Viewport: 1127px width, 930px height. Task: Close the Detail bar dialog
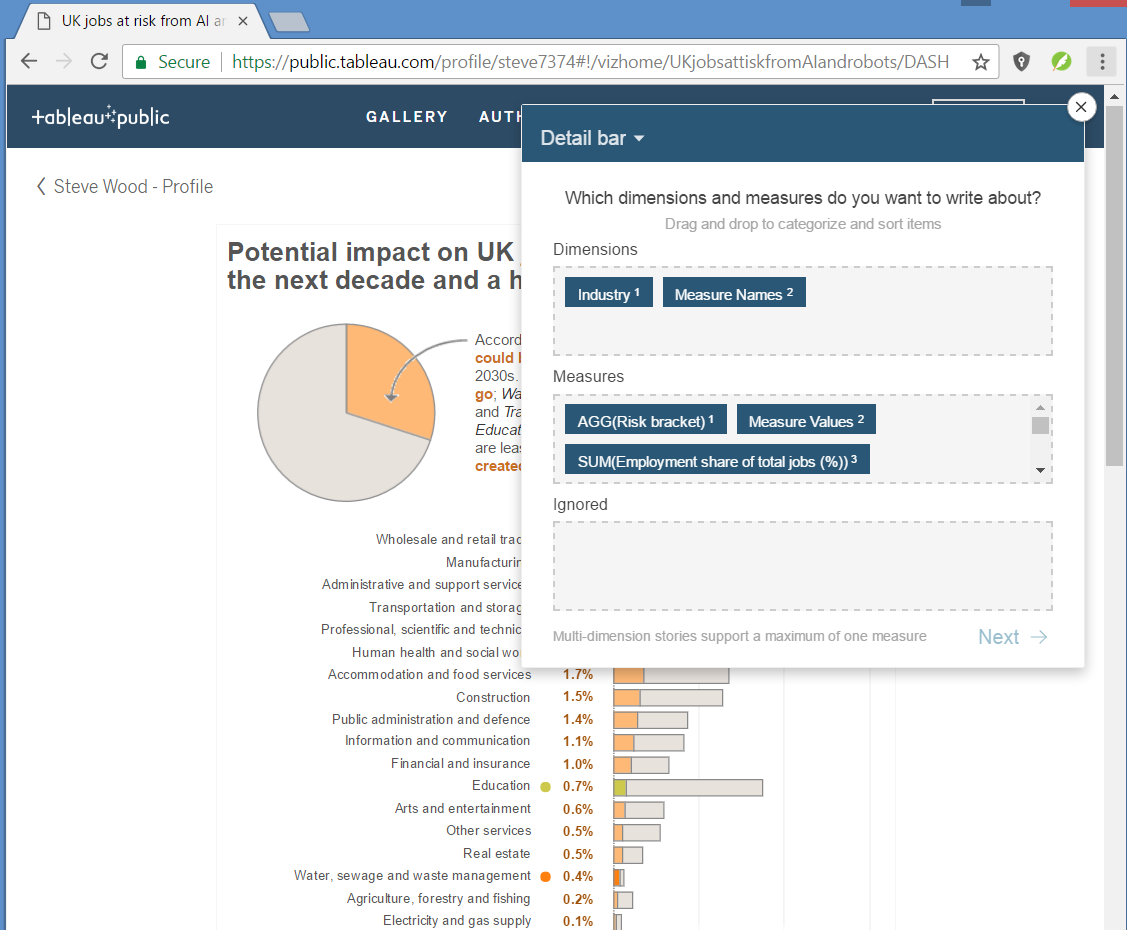pyautogui.click(x=1081, y=107)
